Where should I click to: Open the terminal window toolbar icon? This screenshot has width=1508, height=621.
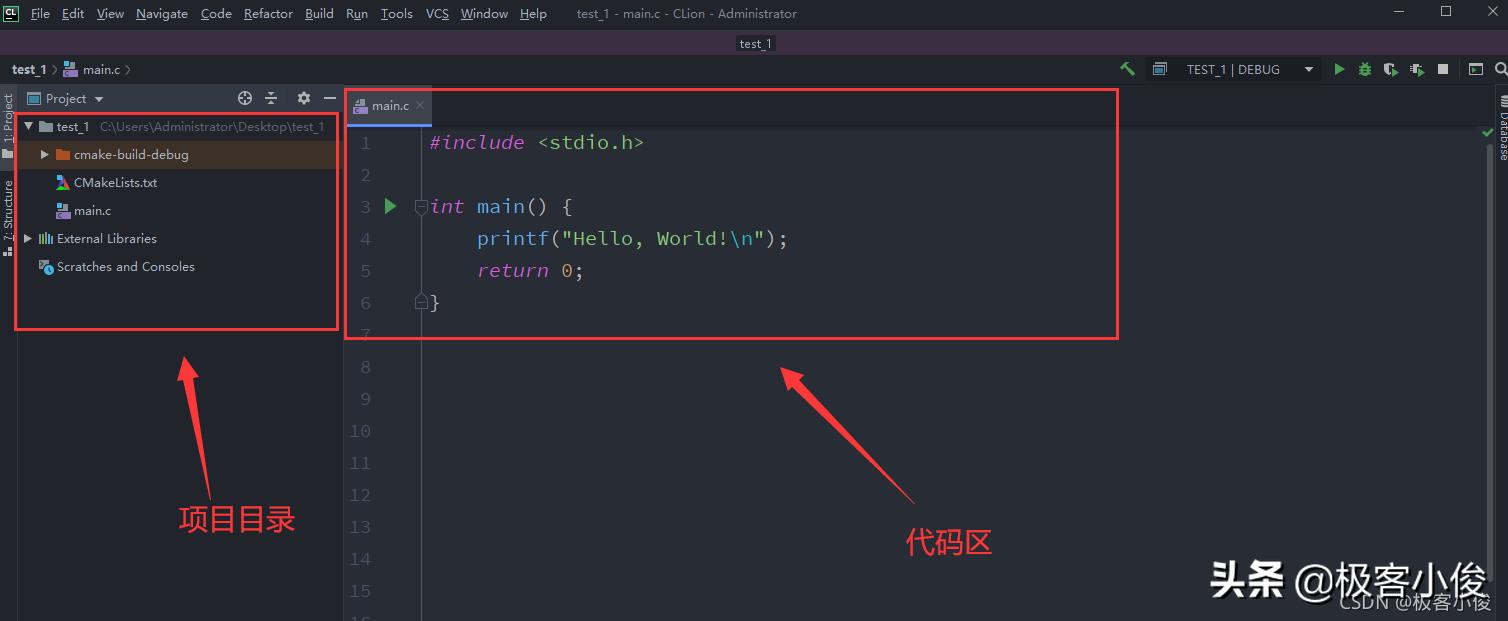click(x=1476, y=69)
